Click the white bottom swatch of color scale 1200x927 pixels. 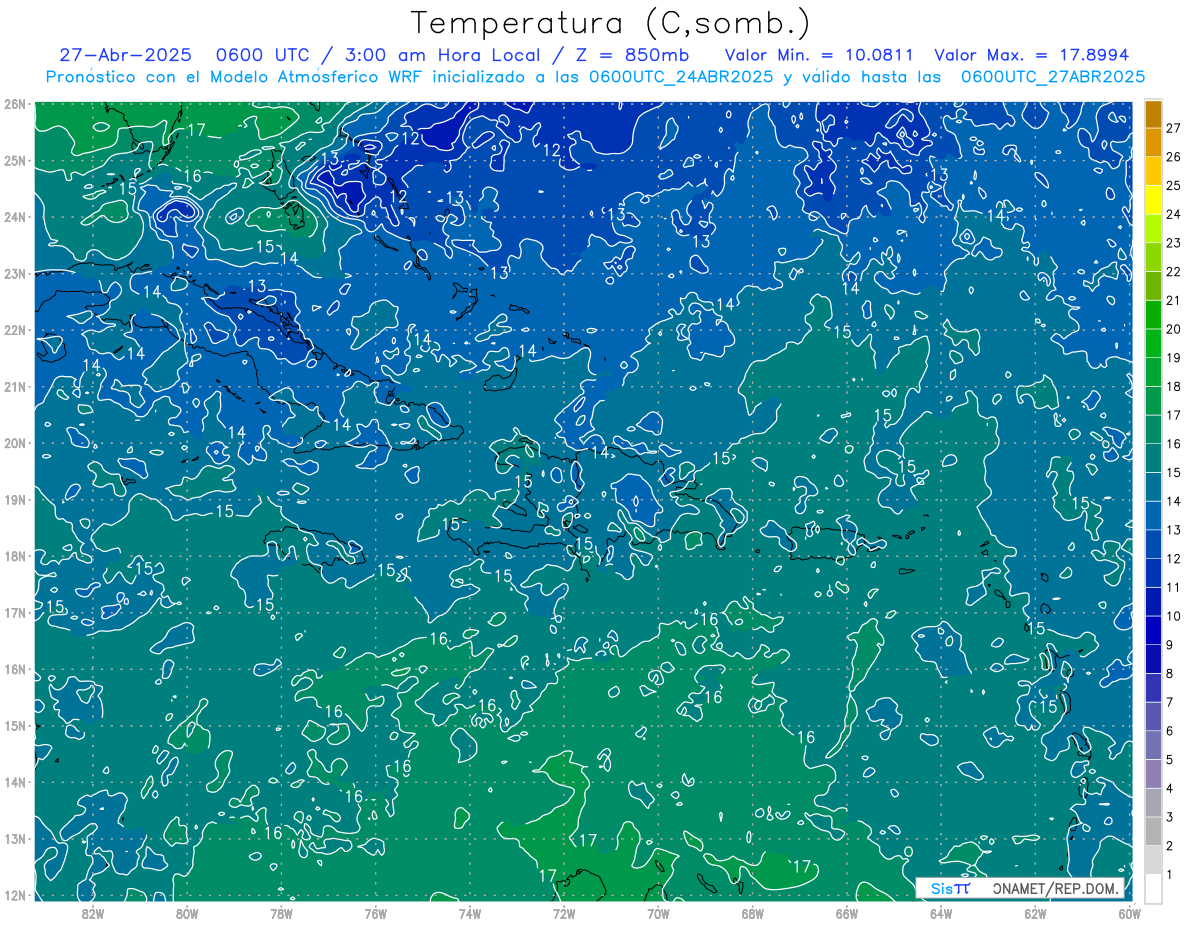(1154, 888)
